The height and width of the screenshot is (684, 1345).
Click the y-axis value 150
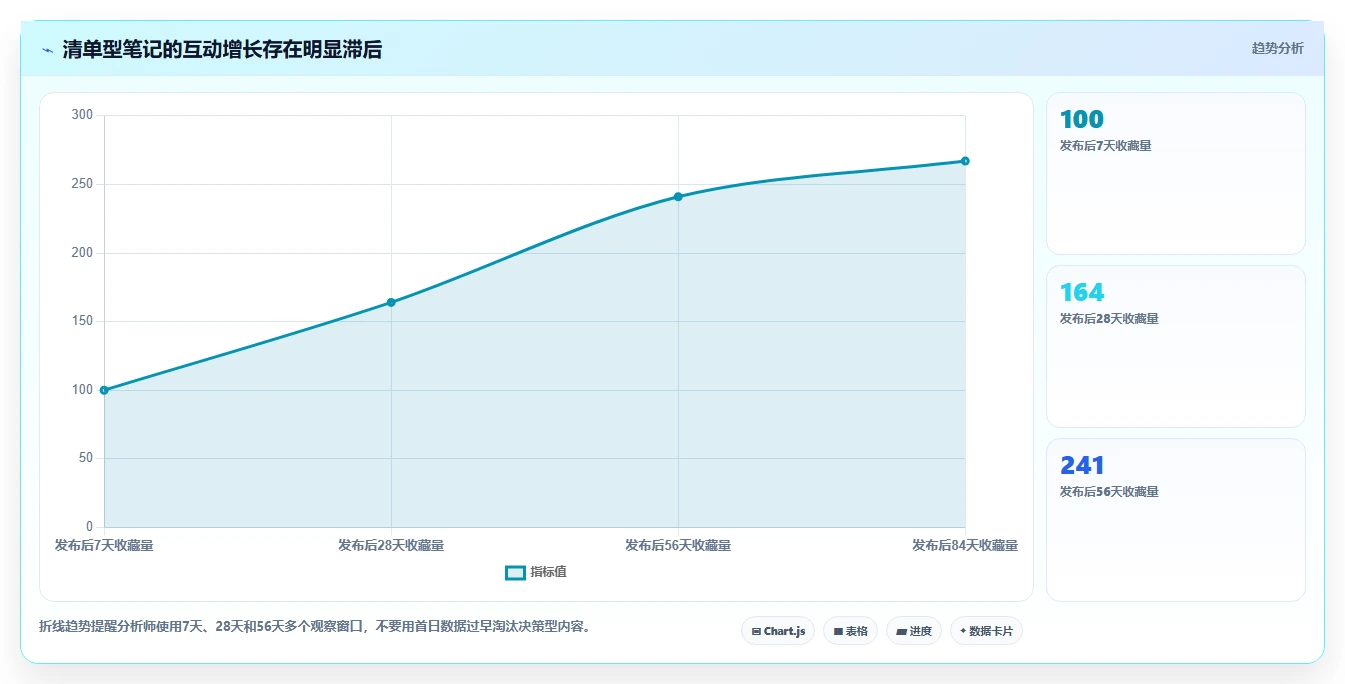[x=83, y=321]
